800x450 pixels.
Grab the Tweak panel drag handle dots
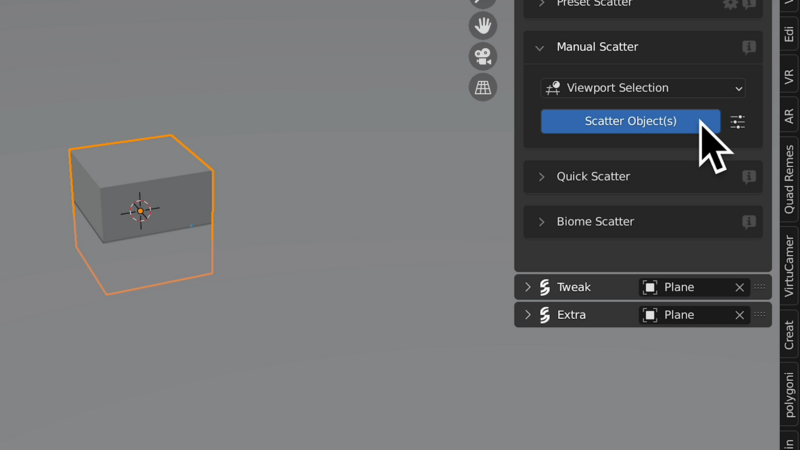coord(760,287)
